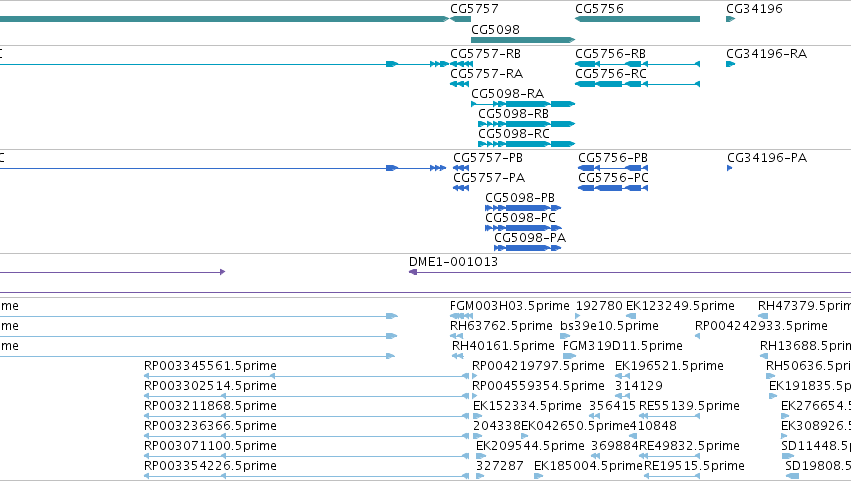Select EST RE49832.5prime
This screenshot has height=481, width=851.
pyautogui.click(x=689, y=446)
